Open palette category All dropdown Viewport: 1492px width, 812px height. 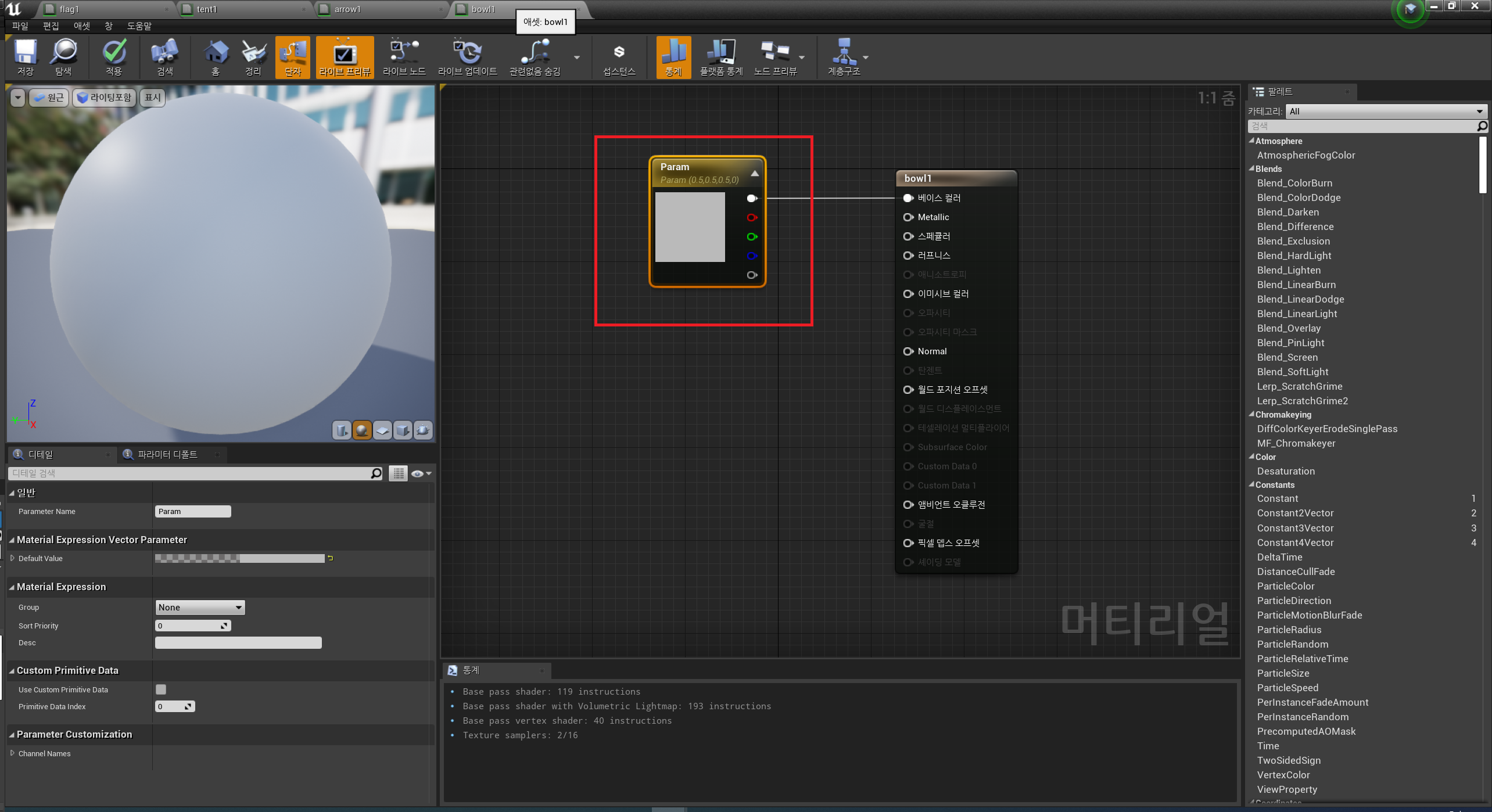point(1385,111)
